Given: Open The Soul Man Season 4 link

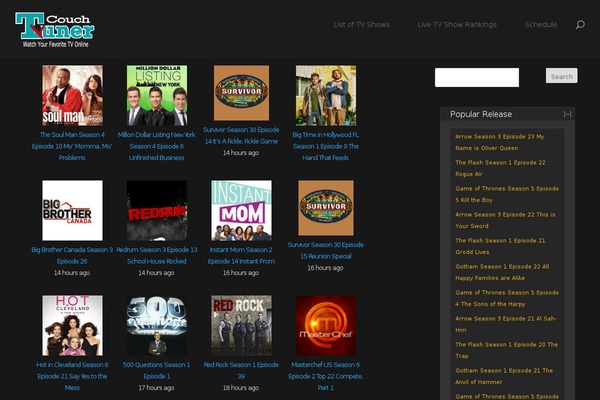Looking at the screenshot, I should tap(72, 146).
